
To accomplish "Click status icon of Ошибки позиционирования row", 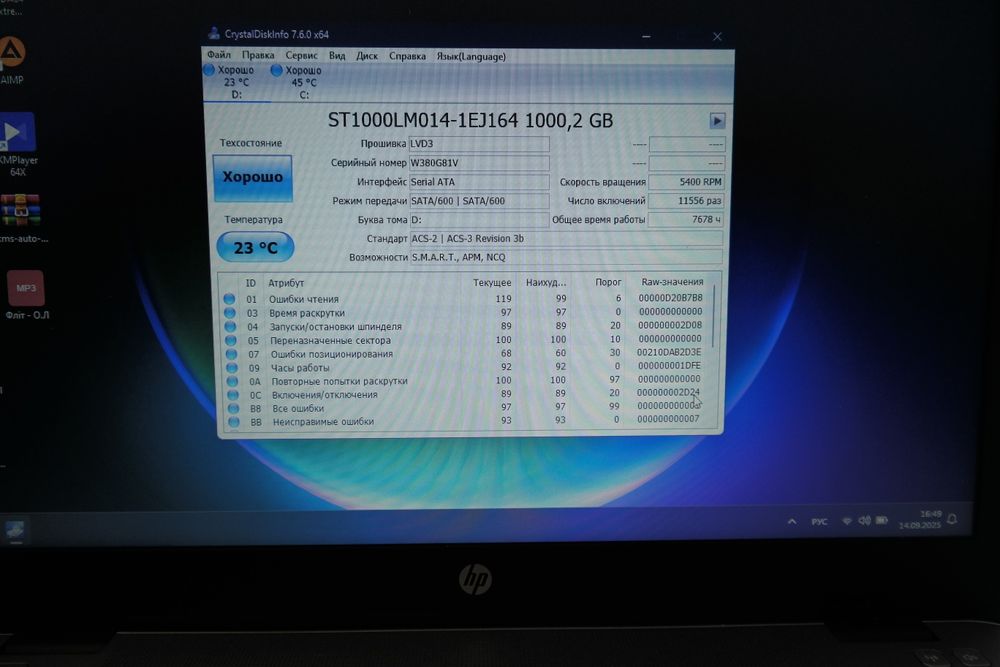I will click(x=232, y=354).
